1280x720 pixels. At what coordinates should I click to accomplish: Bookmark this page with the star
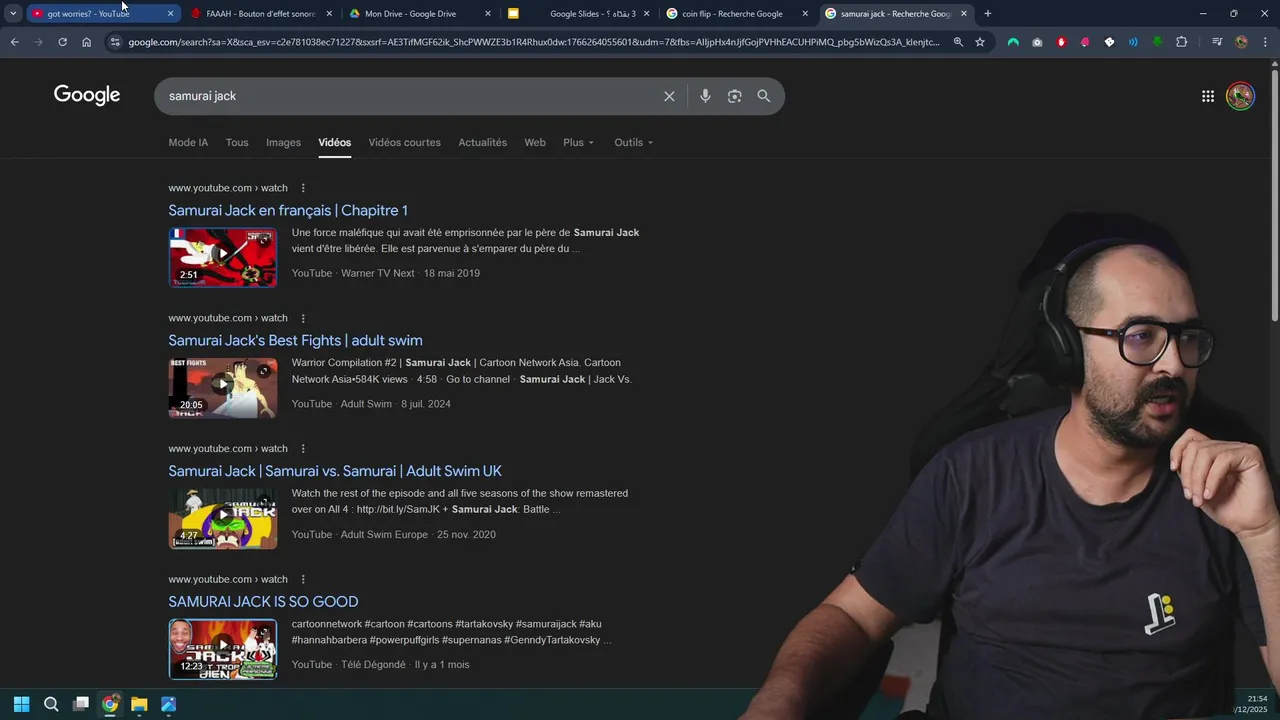coord(980,42)
